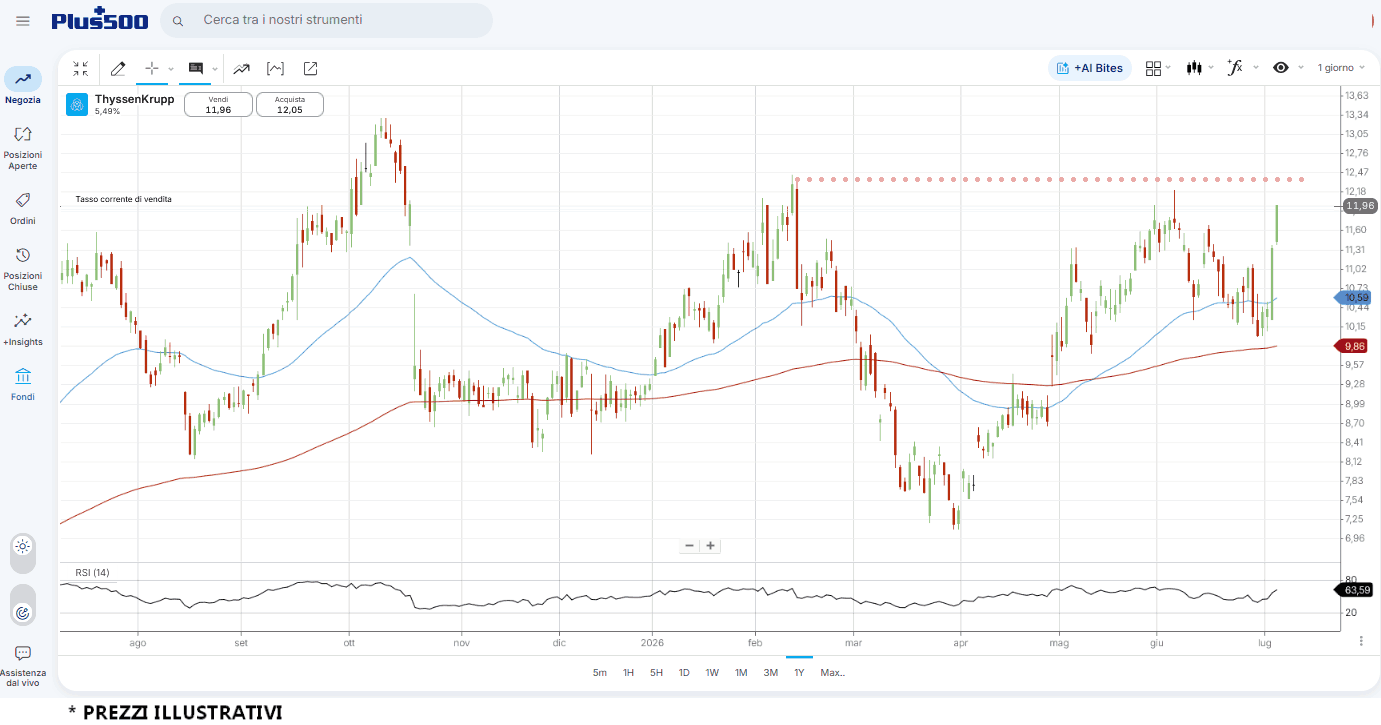Open the hamburger main menu

tap(23, 21)
